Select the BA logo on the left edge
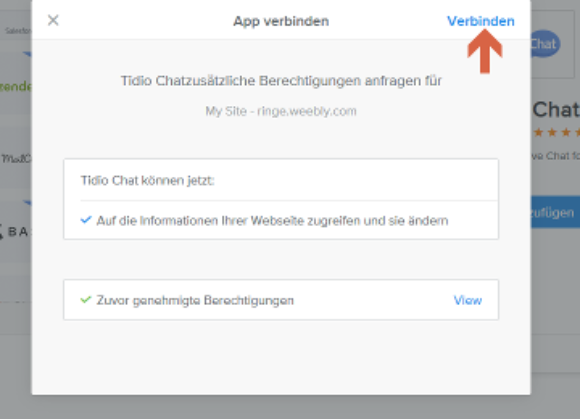 15,232
